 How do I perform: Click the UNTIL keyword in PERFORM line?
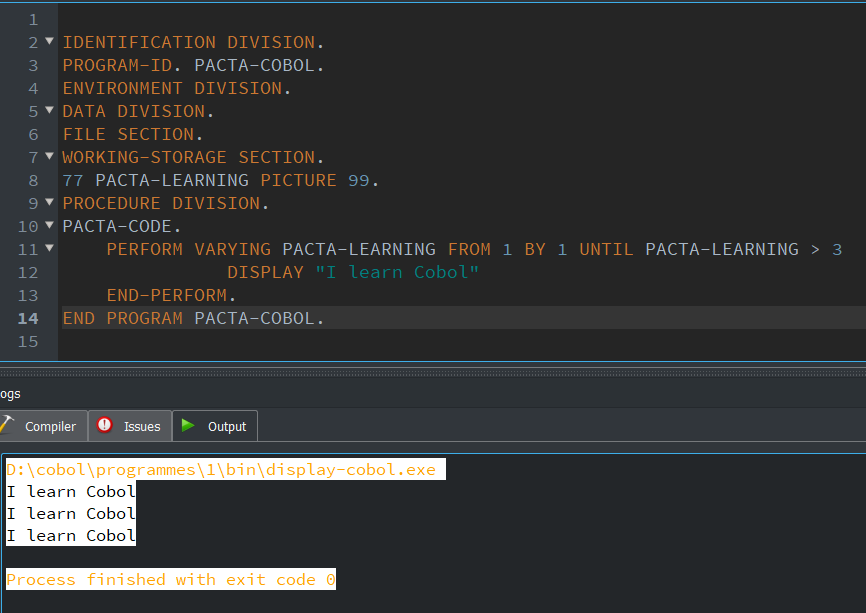click(x=606, y=250)
